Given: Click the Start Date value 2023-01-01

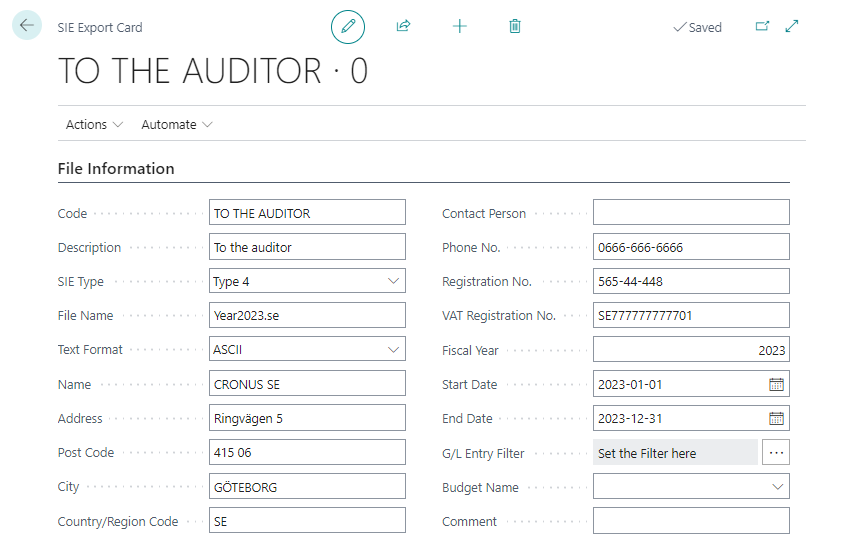Looking at the screenshot, I should pos(630,385).
